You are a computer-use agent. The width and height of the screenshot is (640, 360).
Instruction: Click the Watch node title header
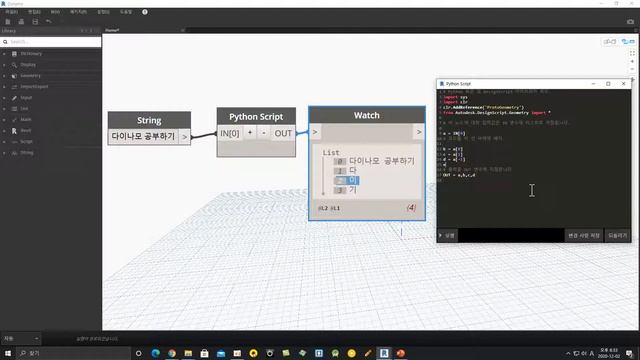(x=367, y=116)
